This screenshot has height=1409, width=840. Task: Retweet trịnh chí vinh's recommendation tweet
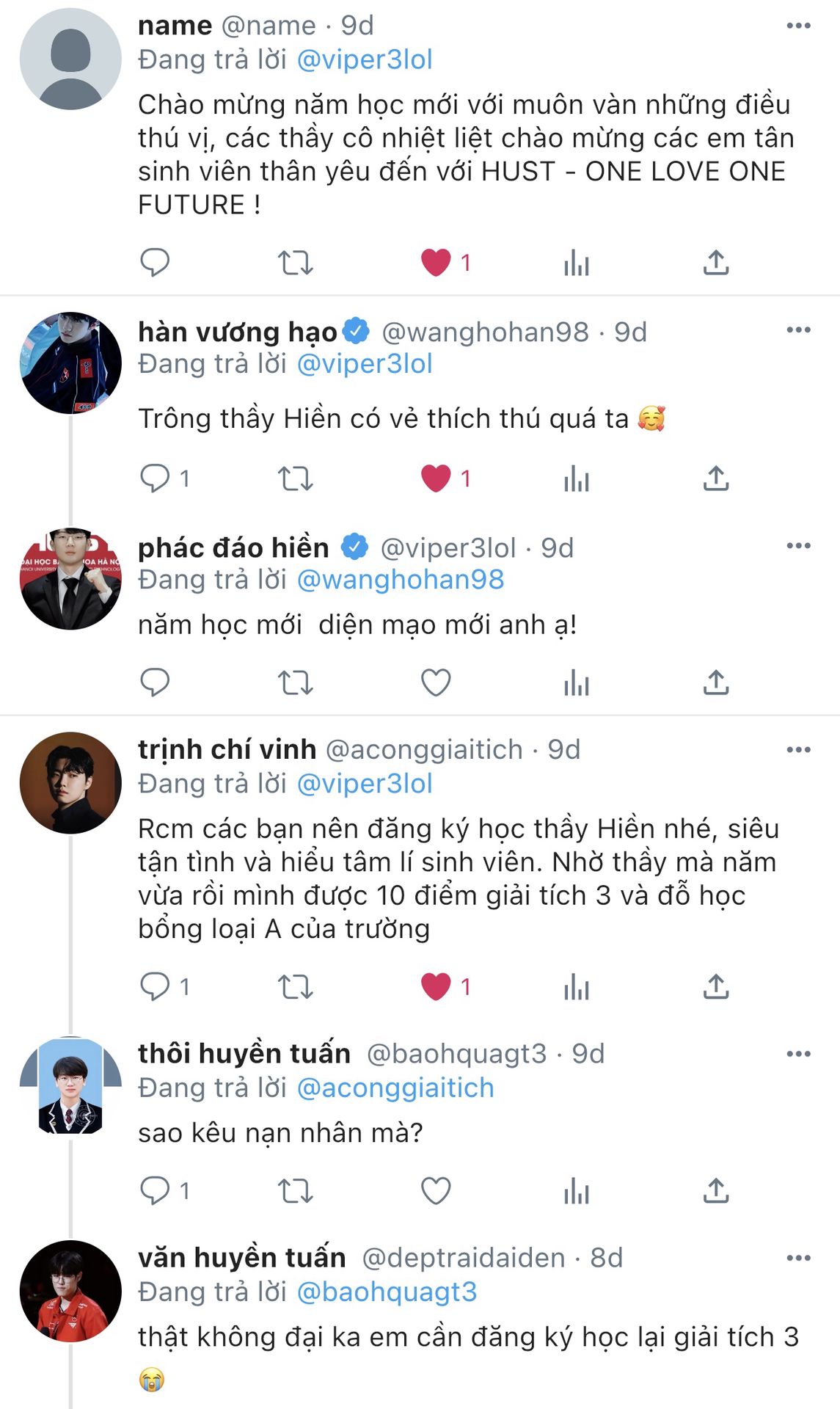(x=295, y=987)
